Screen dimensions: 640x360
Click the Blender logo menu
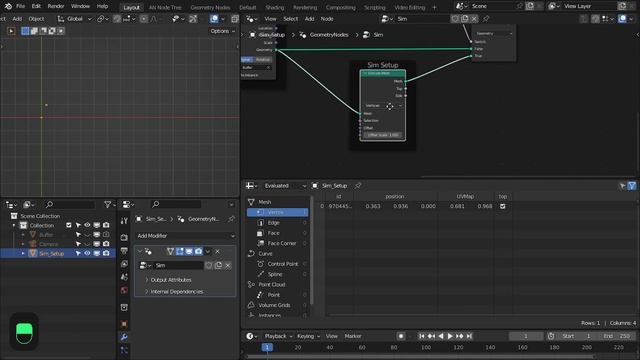tap(8, 6)
